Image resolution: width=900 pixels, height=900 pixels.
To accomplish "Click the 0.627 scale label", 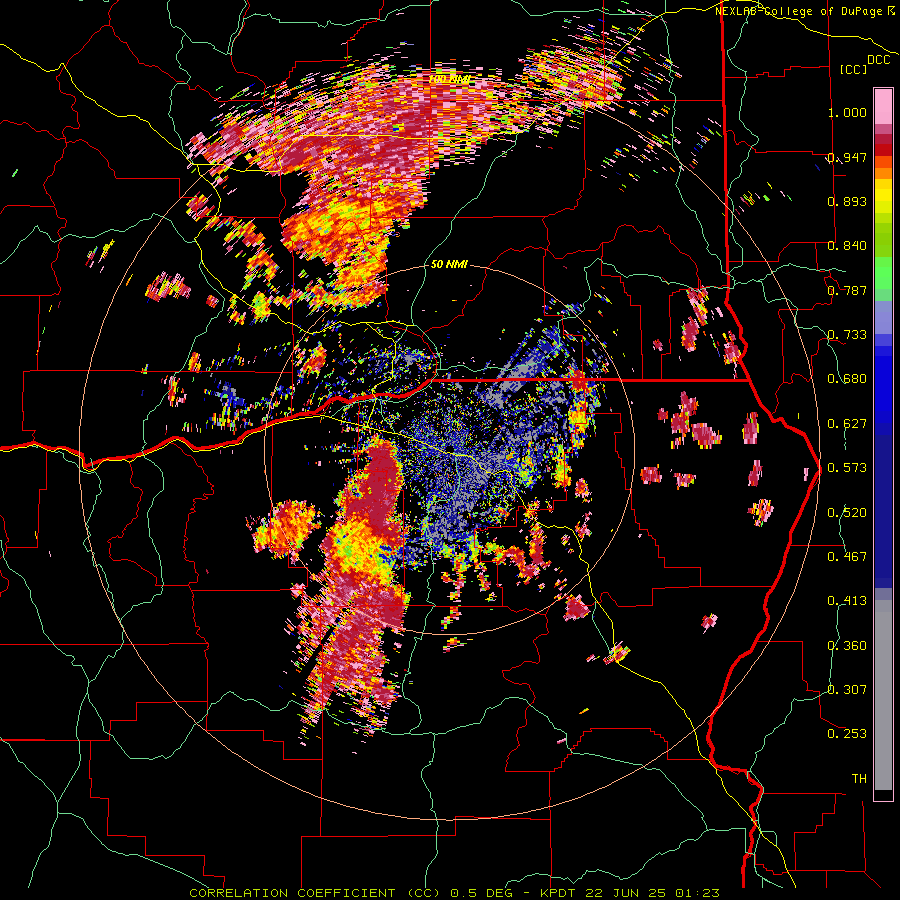I will [847, 424].
